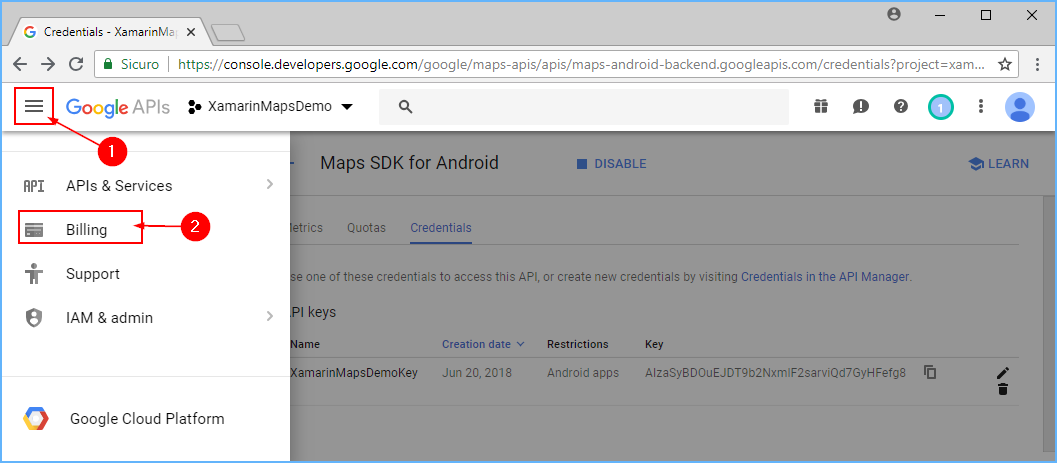Viewport: 1057px width, 463px height.
Task: Click the DISABLE API button
Action: click(x=611, y=164)
